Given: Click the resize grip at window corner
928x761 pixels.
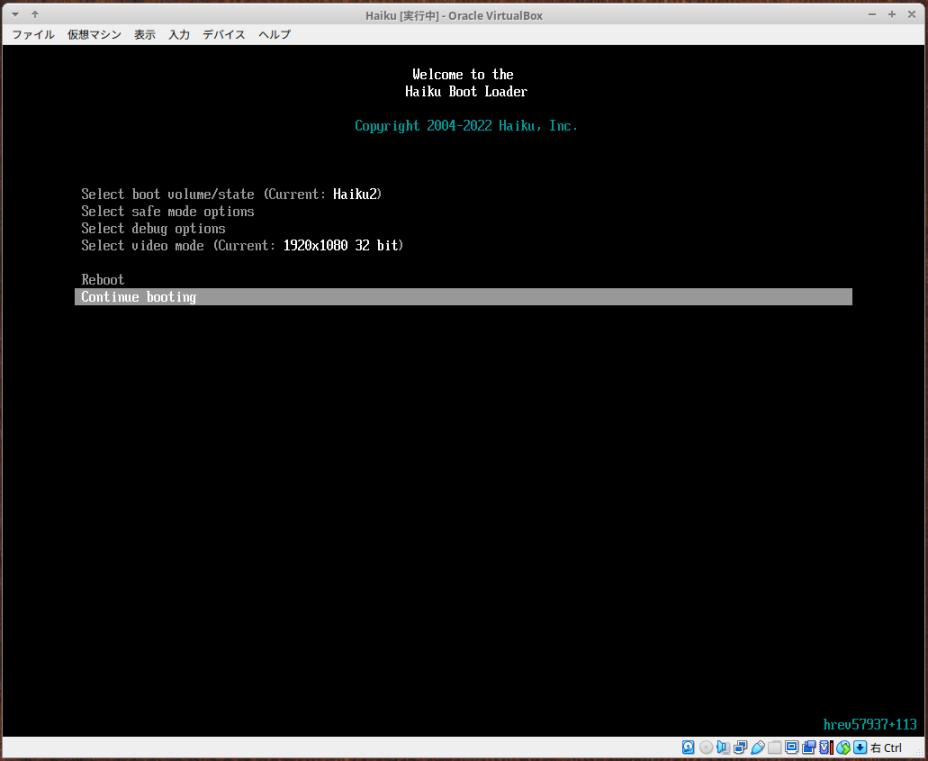Looking at the screenshot, I should (x=920, y=753).
